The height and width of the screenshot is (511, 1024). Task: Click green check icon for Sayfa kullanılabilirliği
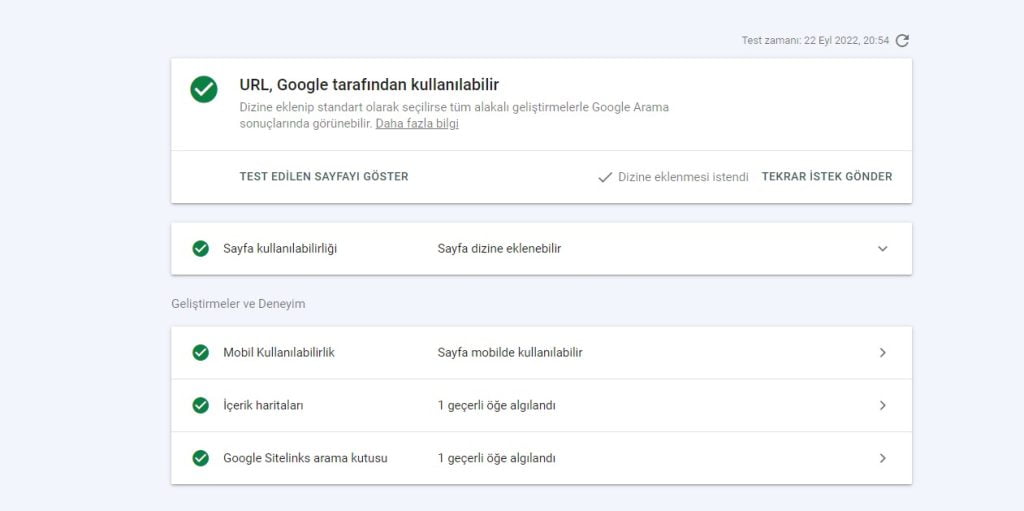click(x=200, y=249)
